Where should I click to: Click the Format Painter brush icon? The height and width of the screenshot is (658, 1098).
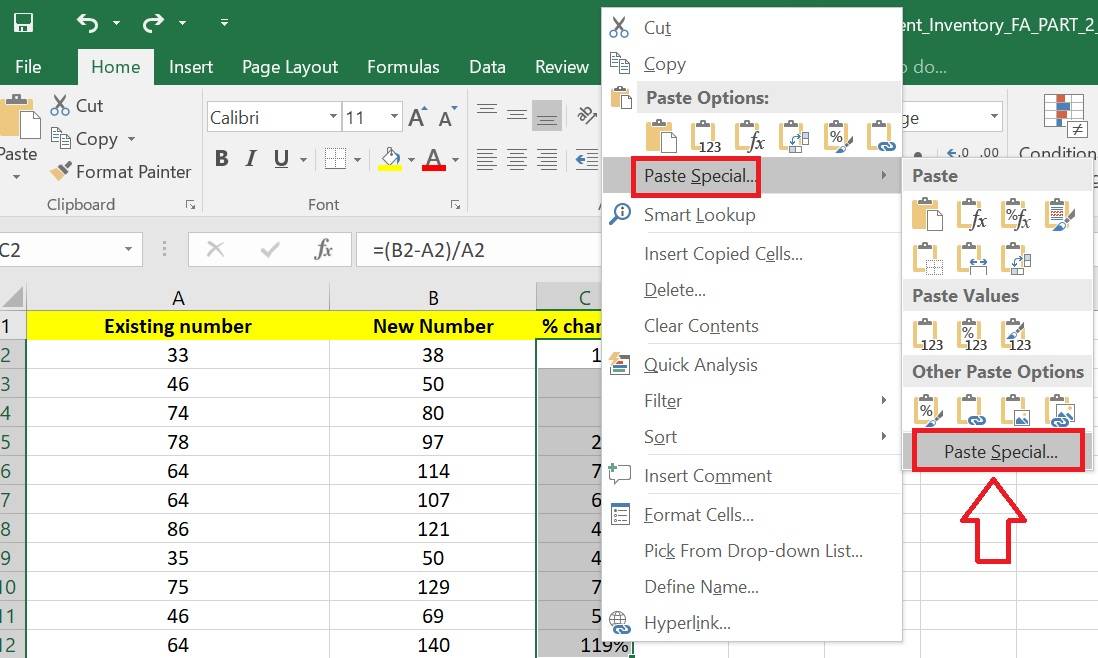click(62, 172)
